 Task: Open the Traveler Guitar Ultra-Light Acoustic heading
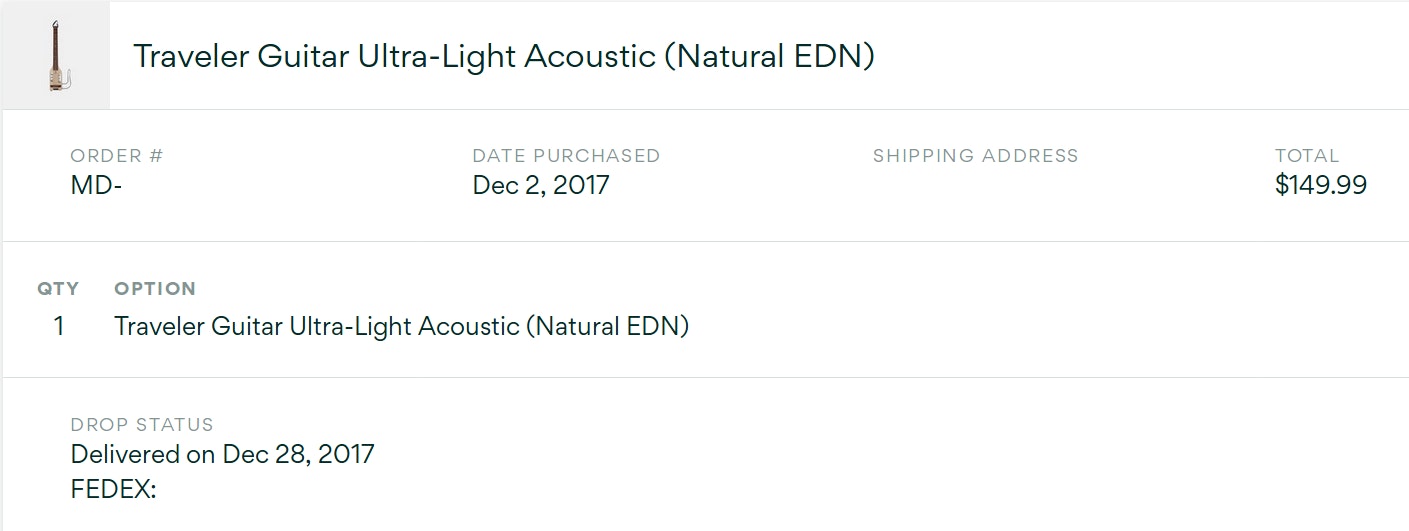[394, 56]
